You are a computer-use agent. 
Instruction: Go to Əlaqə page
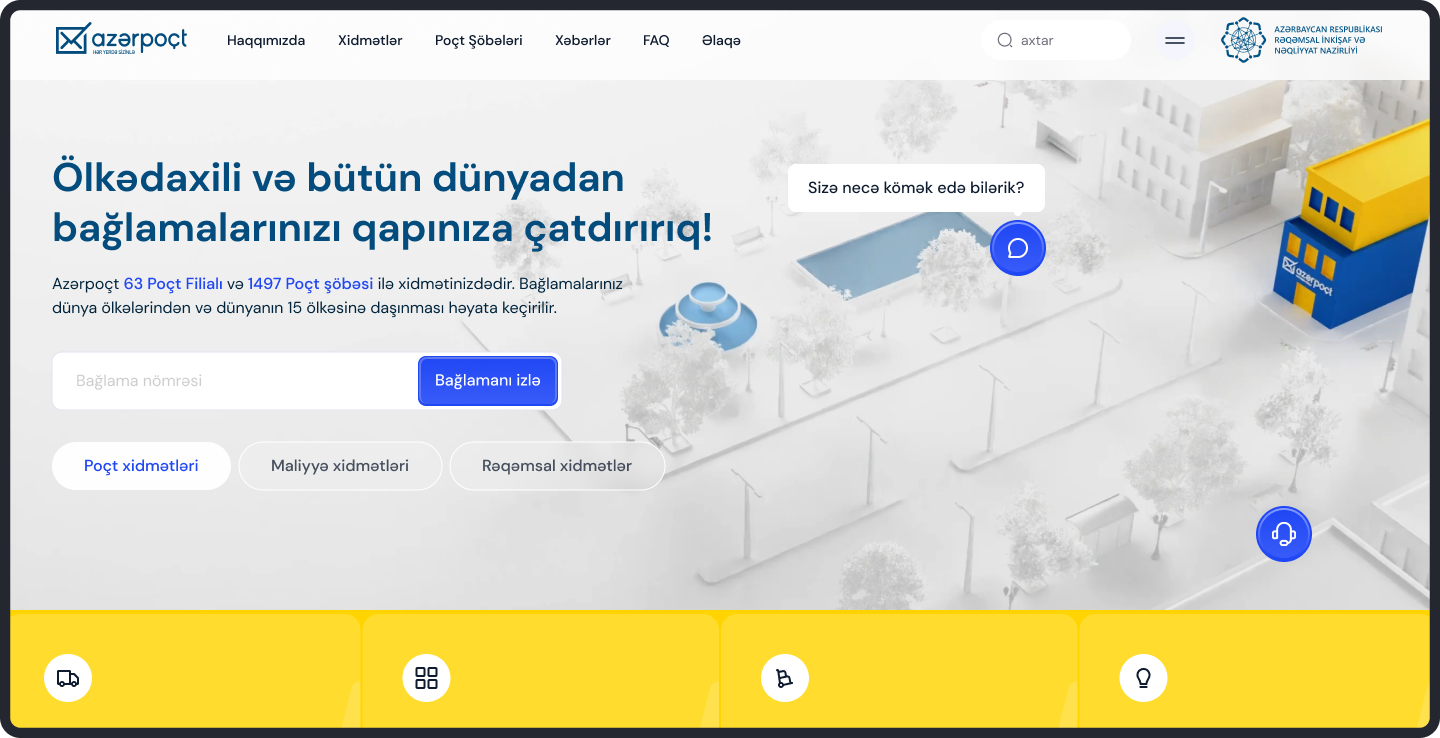click(x=721, y=41)
